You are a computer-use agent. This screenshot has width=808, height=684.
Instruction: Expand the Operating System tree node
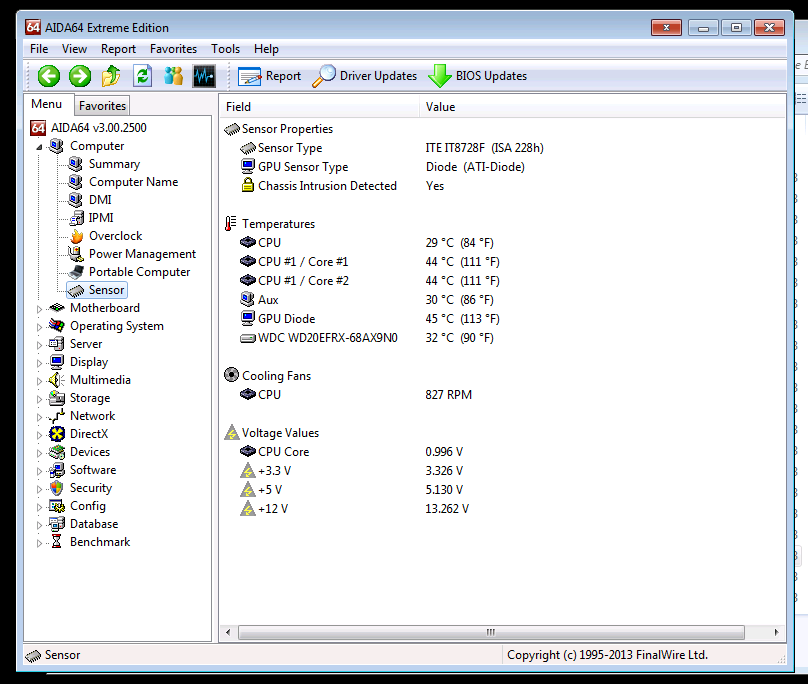40,327
